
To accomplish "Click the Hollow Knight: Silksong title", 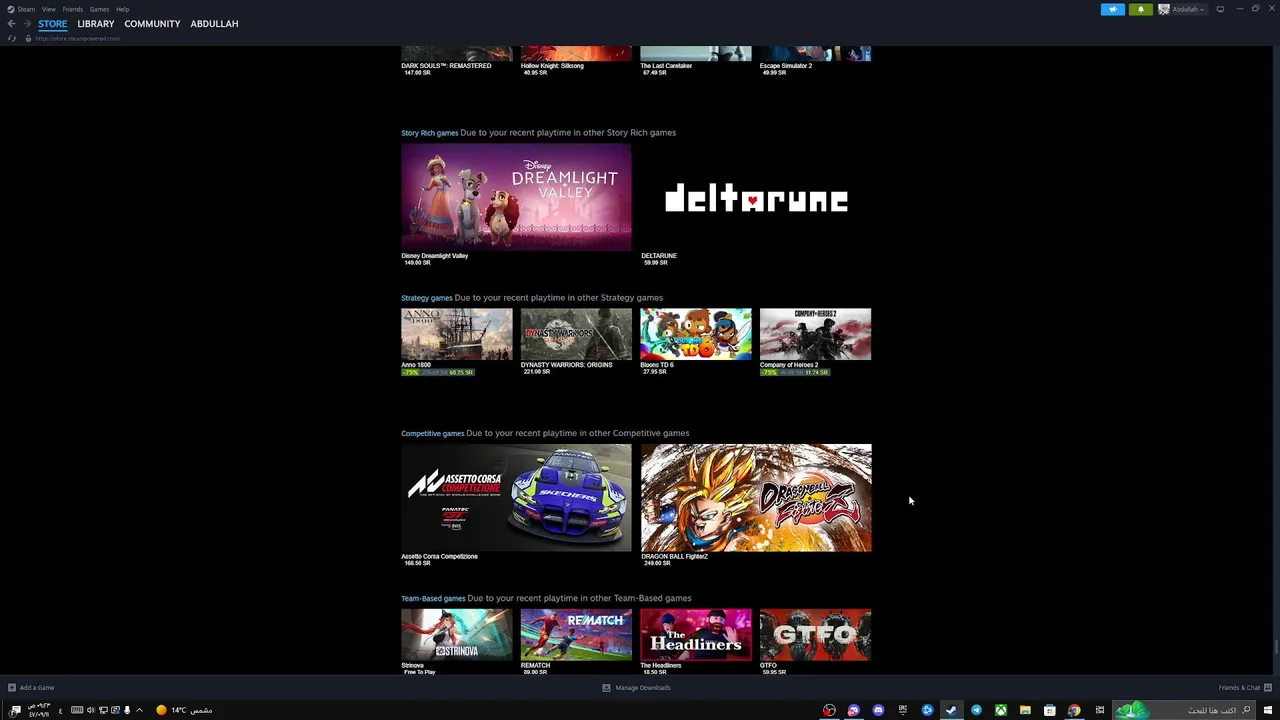I will [552, 66].
